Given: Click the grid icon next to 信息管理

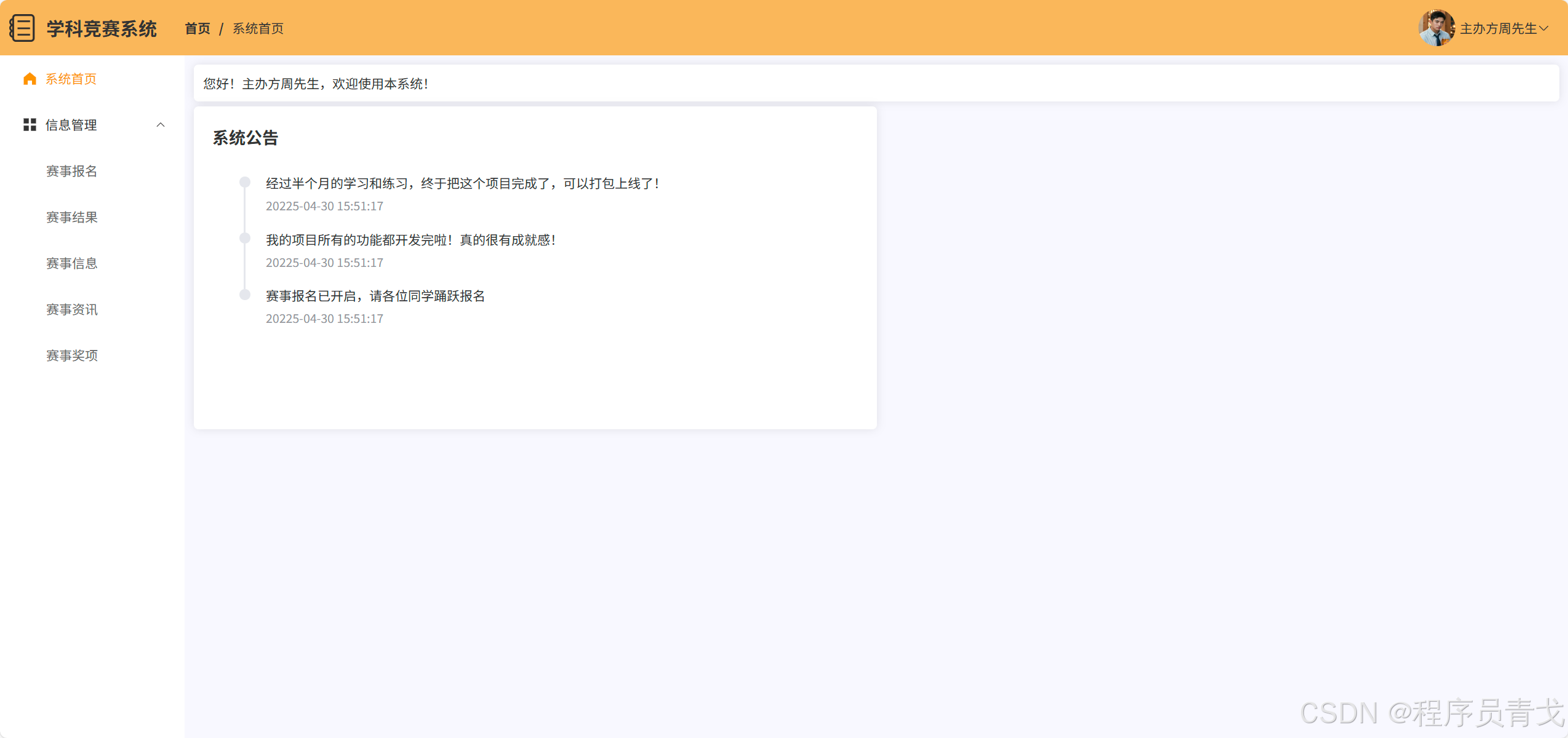Looking at the screenshot, I should click(30, 125).
